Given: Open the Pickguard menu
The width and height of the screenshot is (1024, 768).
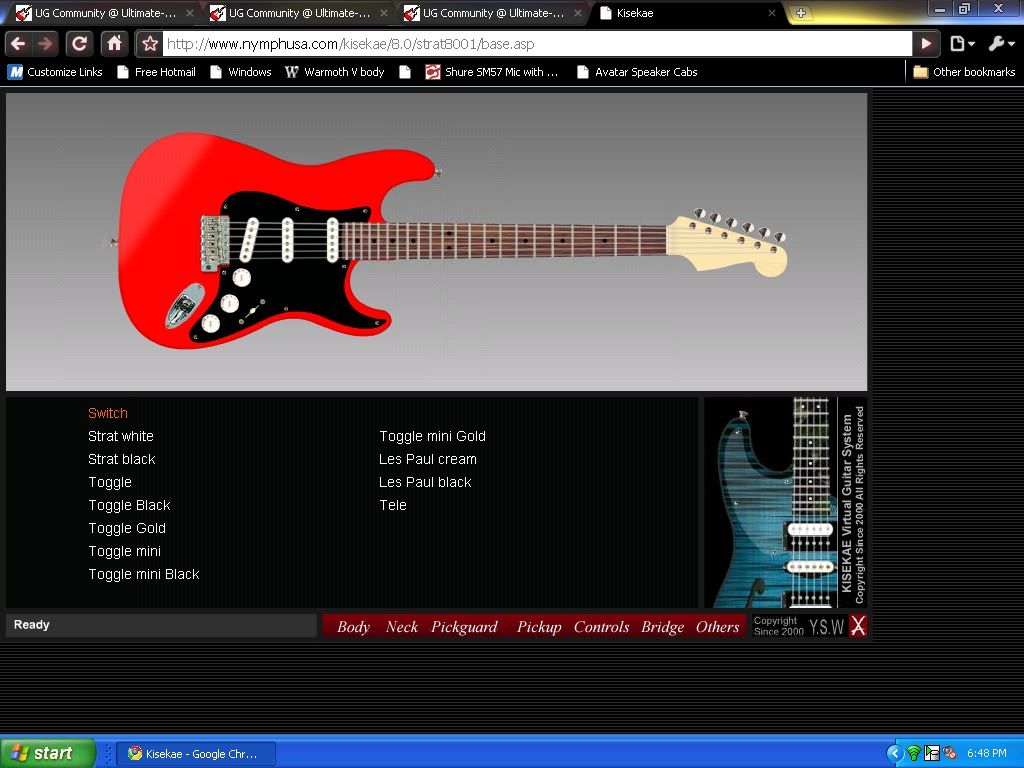Looking at the screenshot, I should point(464,627).
